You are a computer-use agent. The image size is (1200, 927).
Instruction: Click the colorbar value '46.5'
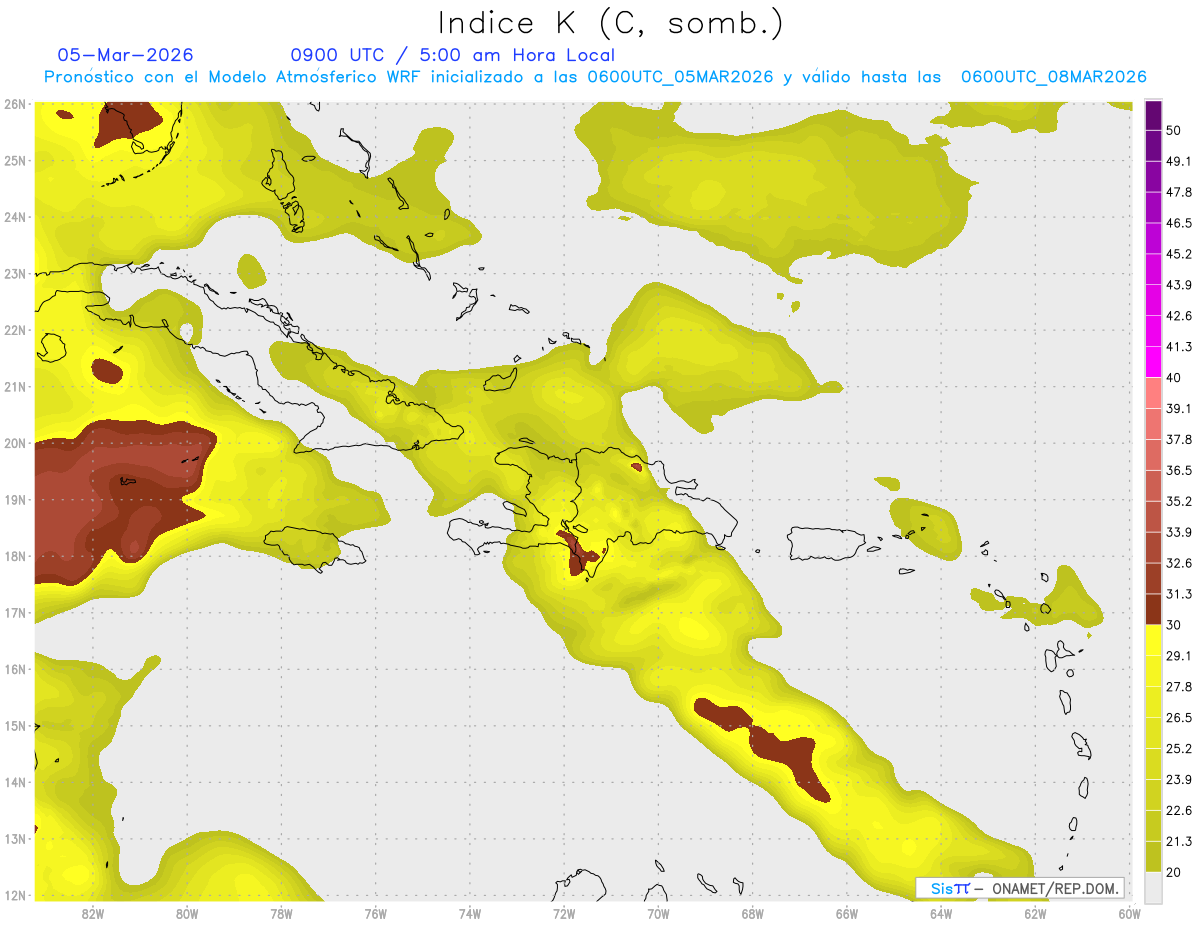pyautogui.click(x=1179, y=223)
